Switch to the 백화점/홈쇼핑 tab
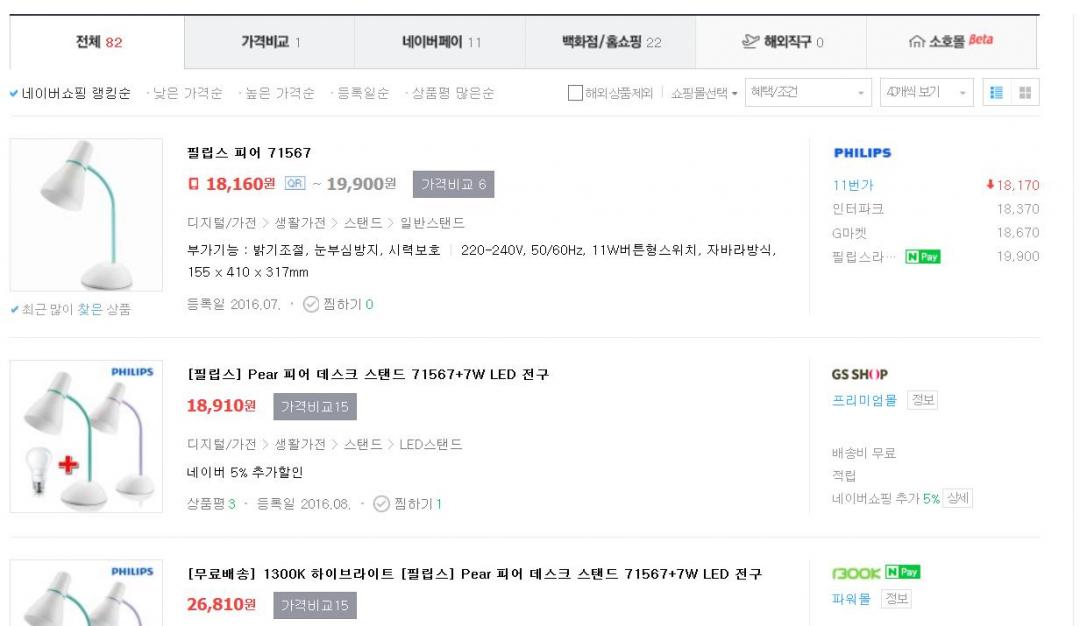This screenshot has width=1080, height=626. 612,43
